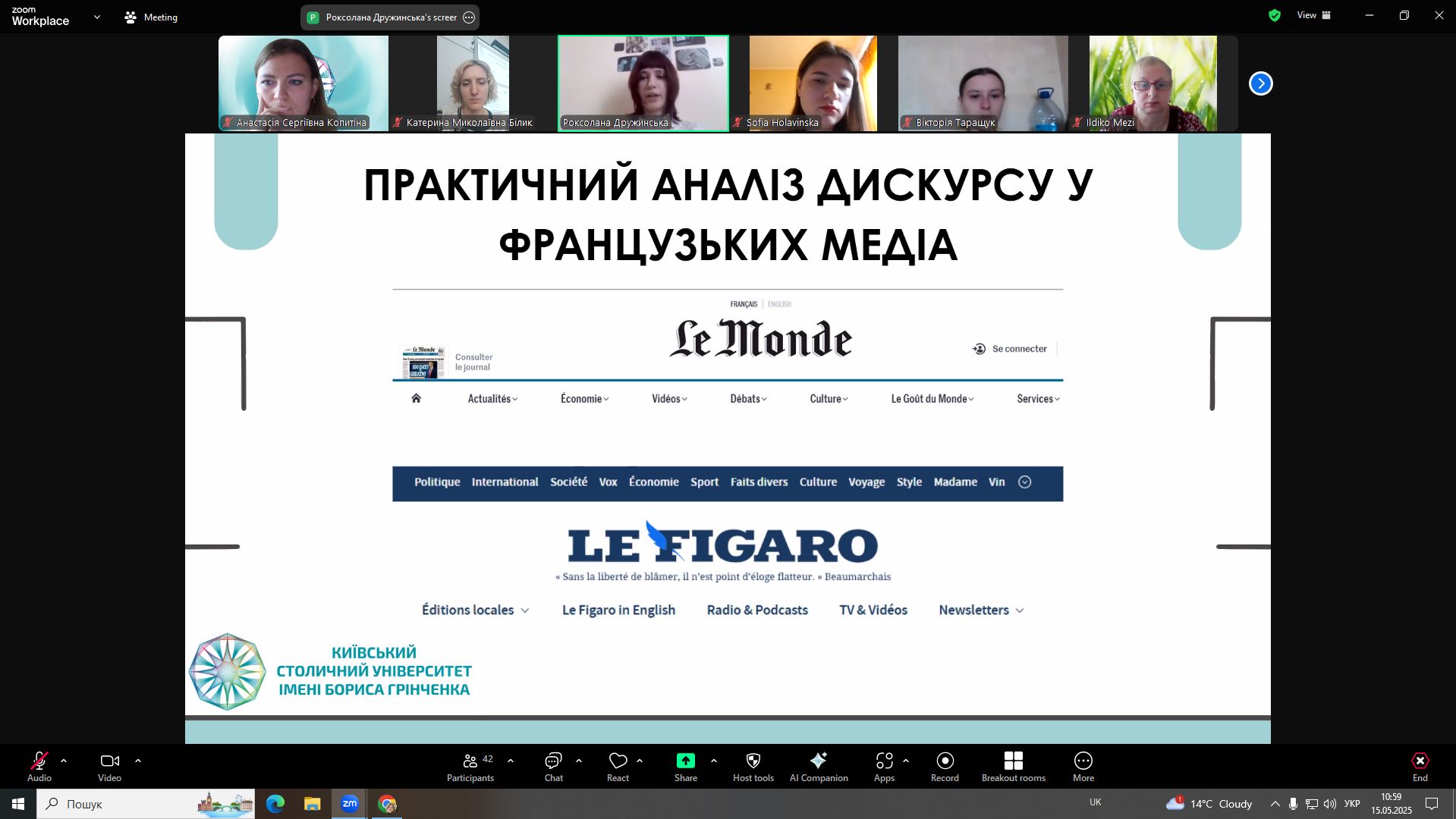
Task: Show next participants with right arrow
Action: click(x=1260, y=83)
